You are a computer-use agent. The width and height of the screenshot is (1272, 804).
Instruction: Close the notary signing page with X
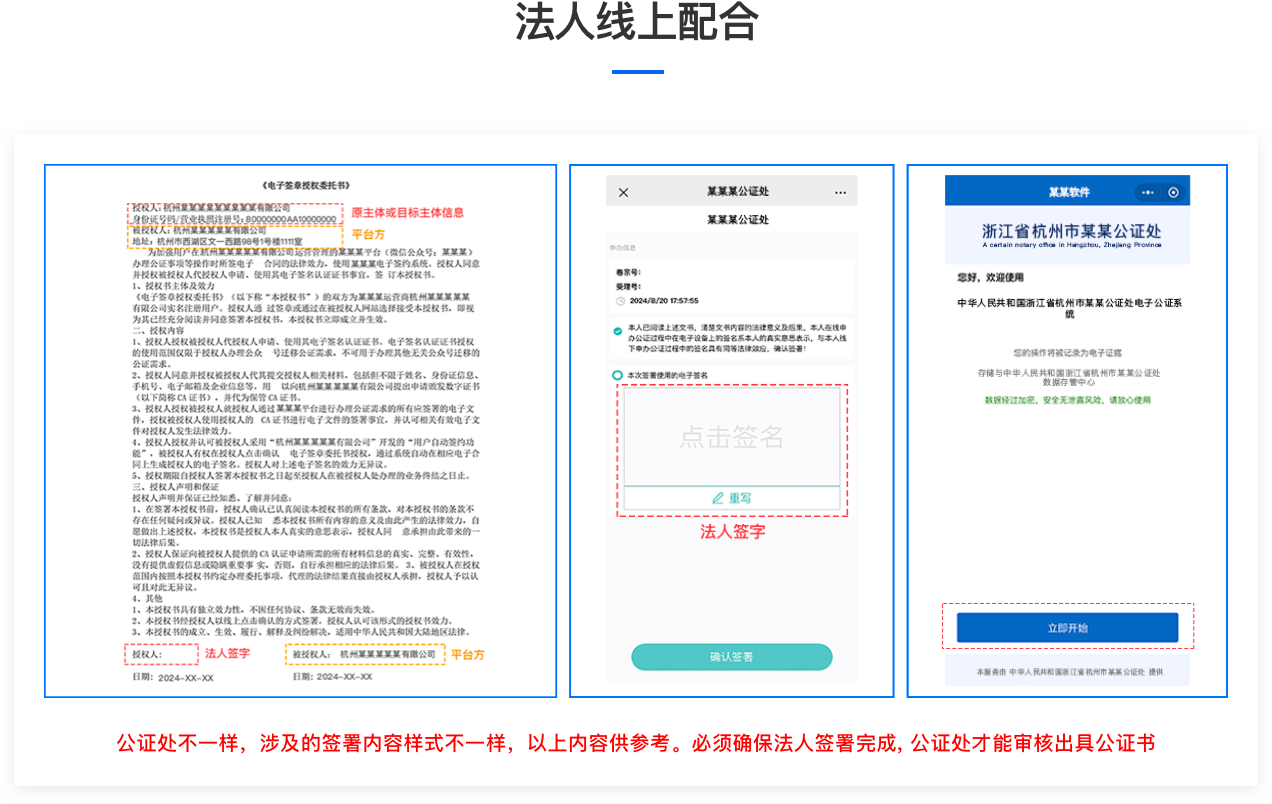[623, 192]
